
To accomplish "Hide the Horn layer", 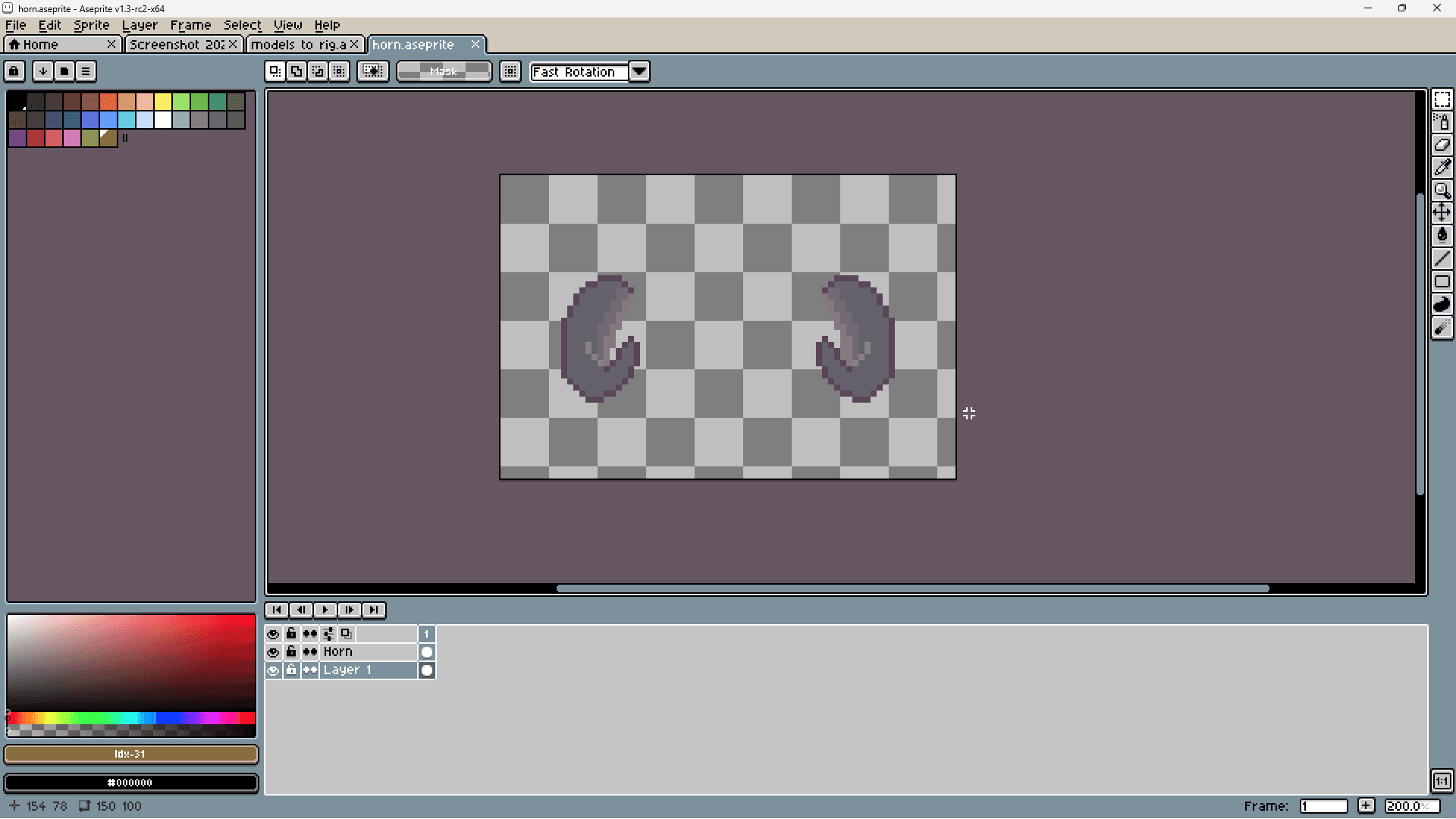I will [x=273, y=652].
